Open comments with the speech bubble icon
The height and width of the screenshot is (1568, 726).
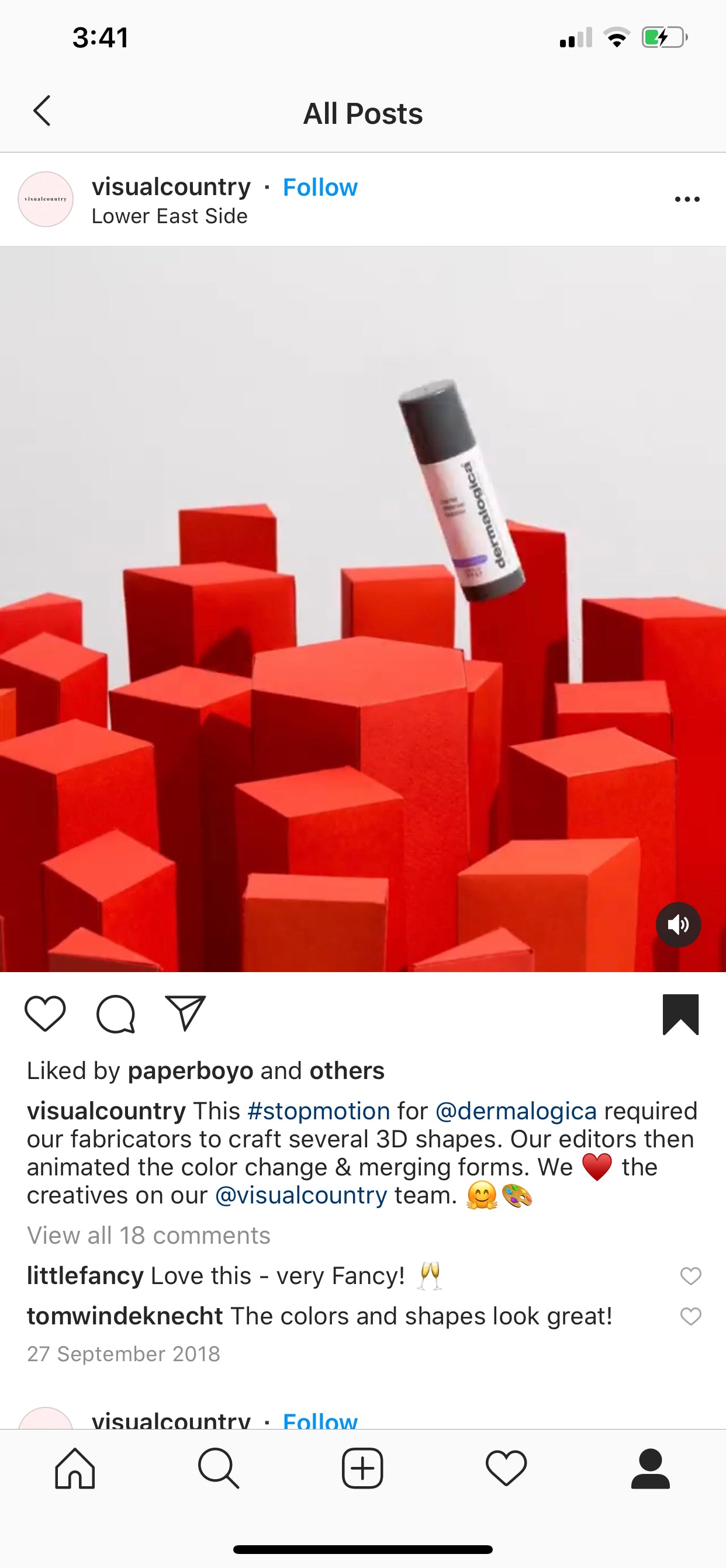click(x=116, y=1014)
